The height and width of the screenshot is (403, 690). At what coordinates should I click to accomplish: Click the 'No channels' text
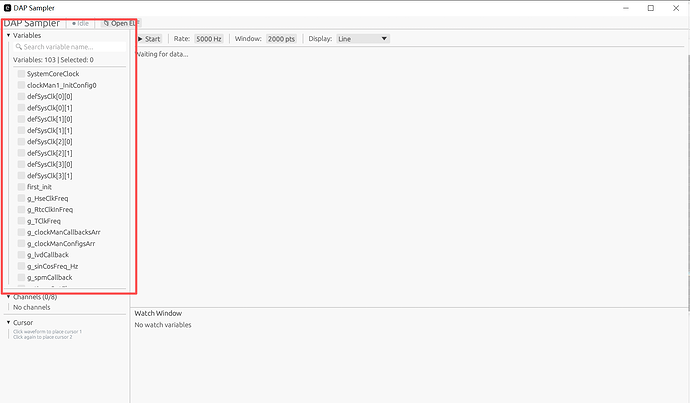(x=32, y=307)
